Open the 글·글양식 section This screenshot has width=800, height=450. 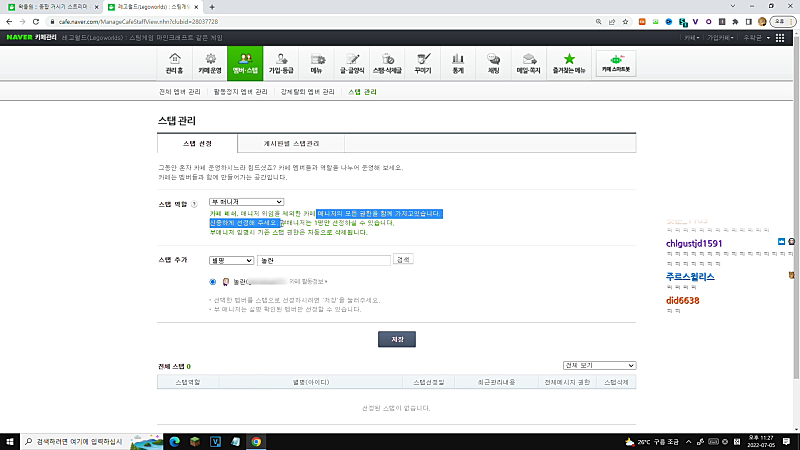coord(352,64)
